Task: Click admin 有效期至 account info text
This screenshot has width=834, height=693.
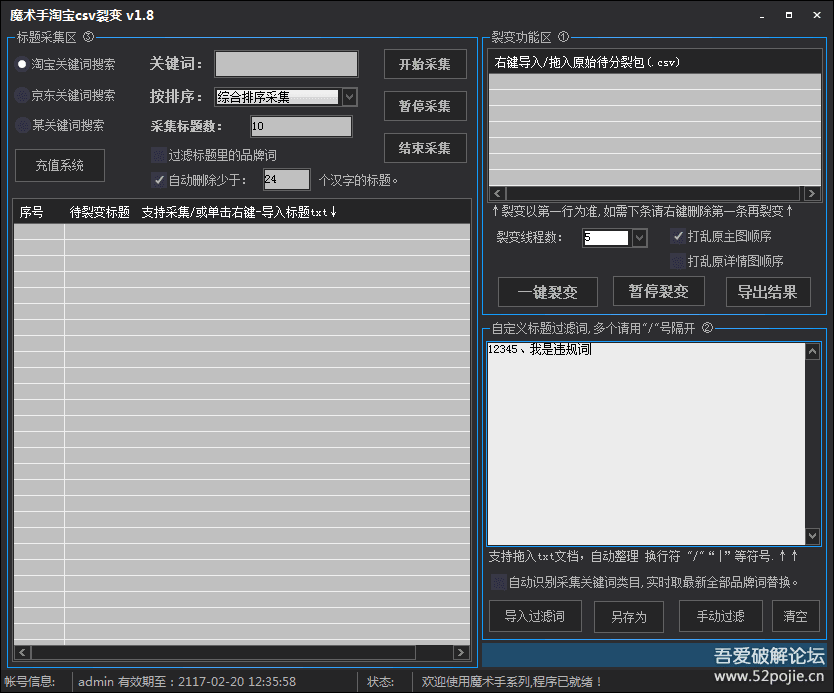Action: (187, 682)
